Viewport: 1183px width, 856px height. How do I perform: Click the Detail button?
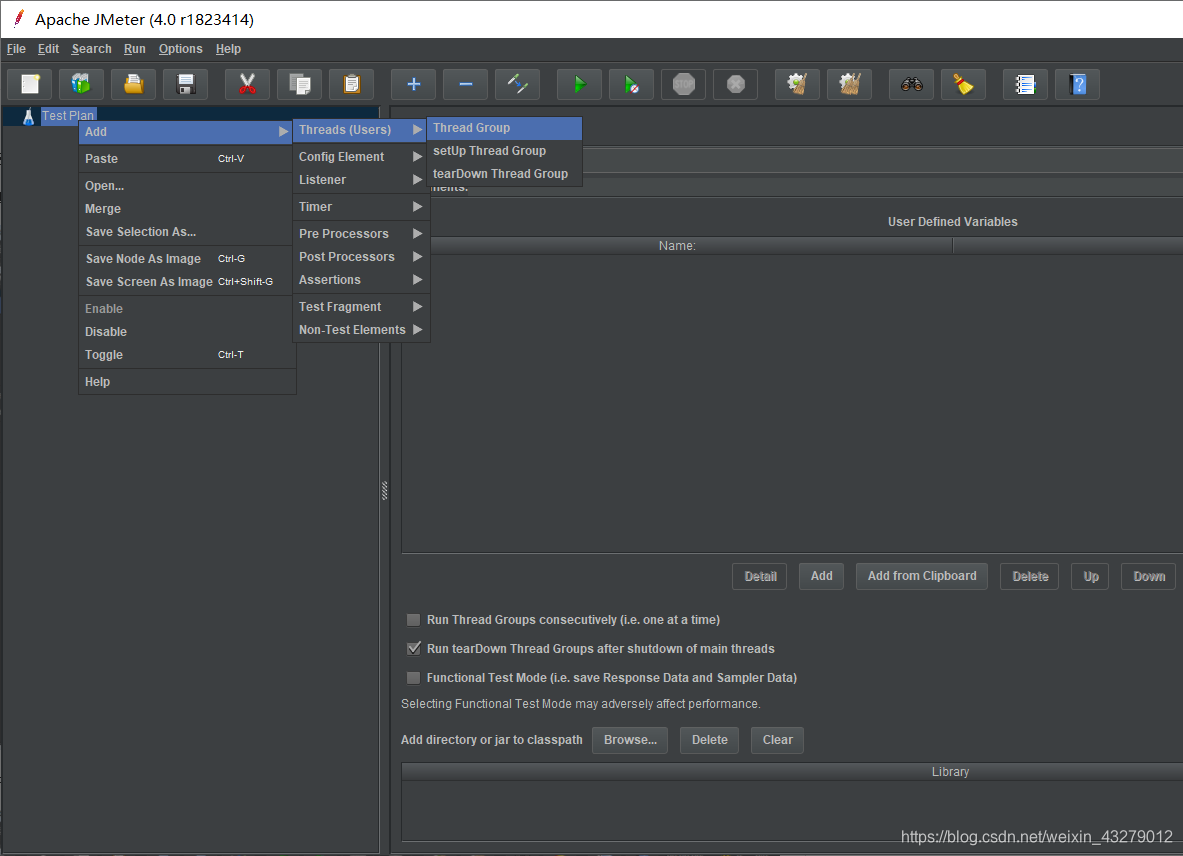[x=760, y=576]
